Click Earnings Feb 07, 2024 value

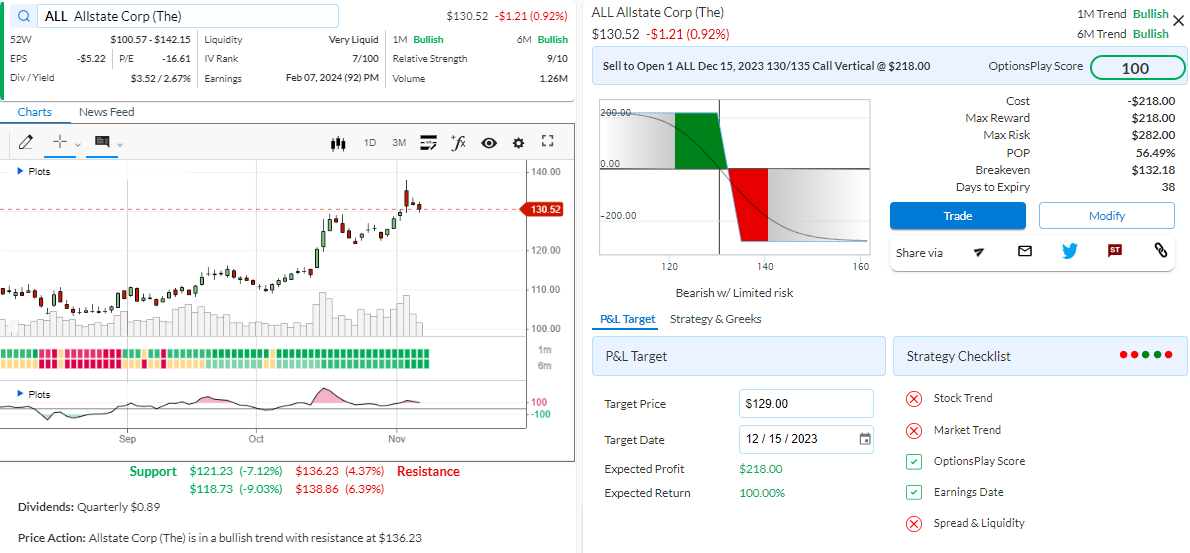point(332,77)
